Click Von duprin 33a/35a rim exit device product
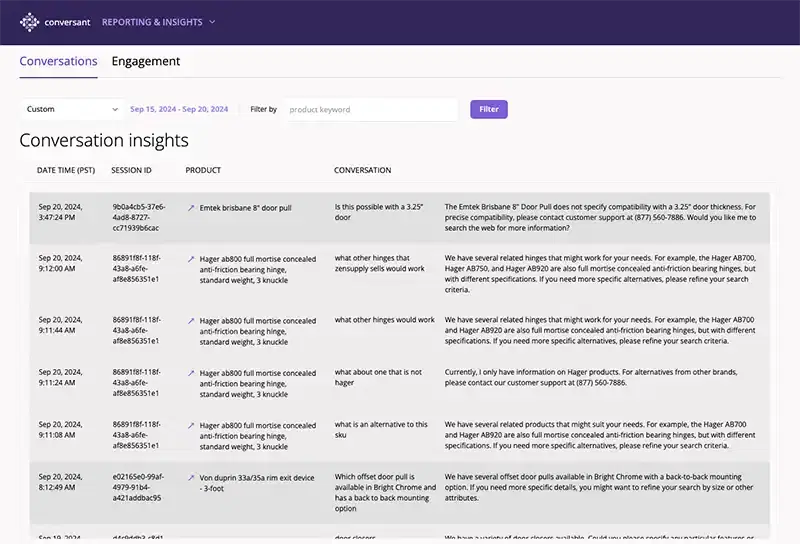The image size is (800, 544). click(257, 483)
